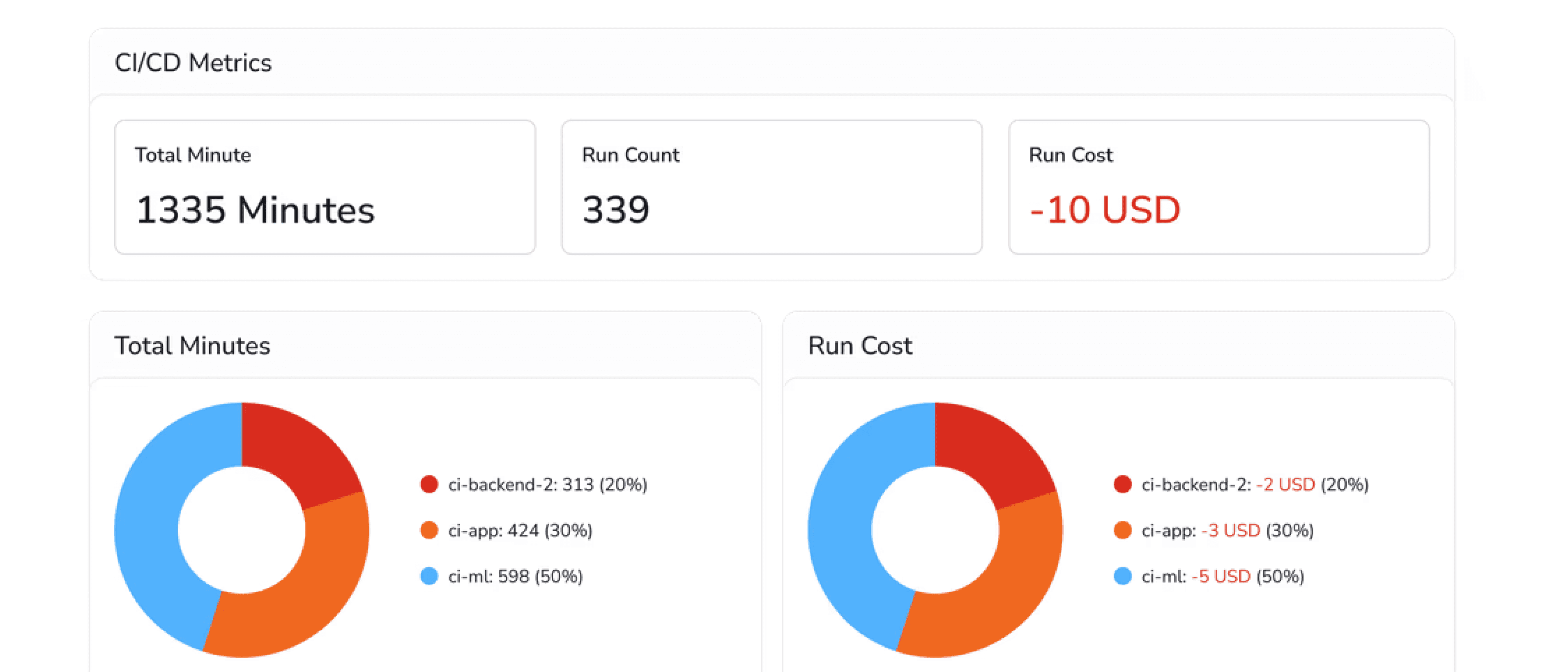
Task: Click blue ci-ml dot in Run Cost legend
Action: coord(1122,576)
